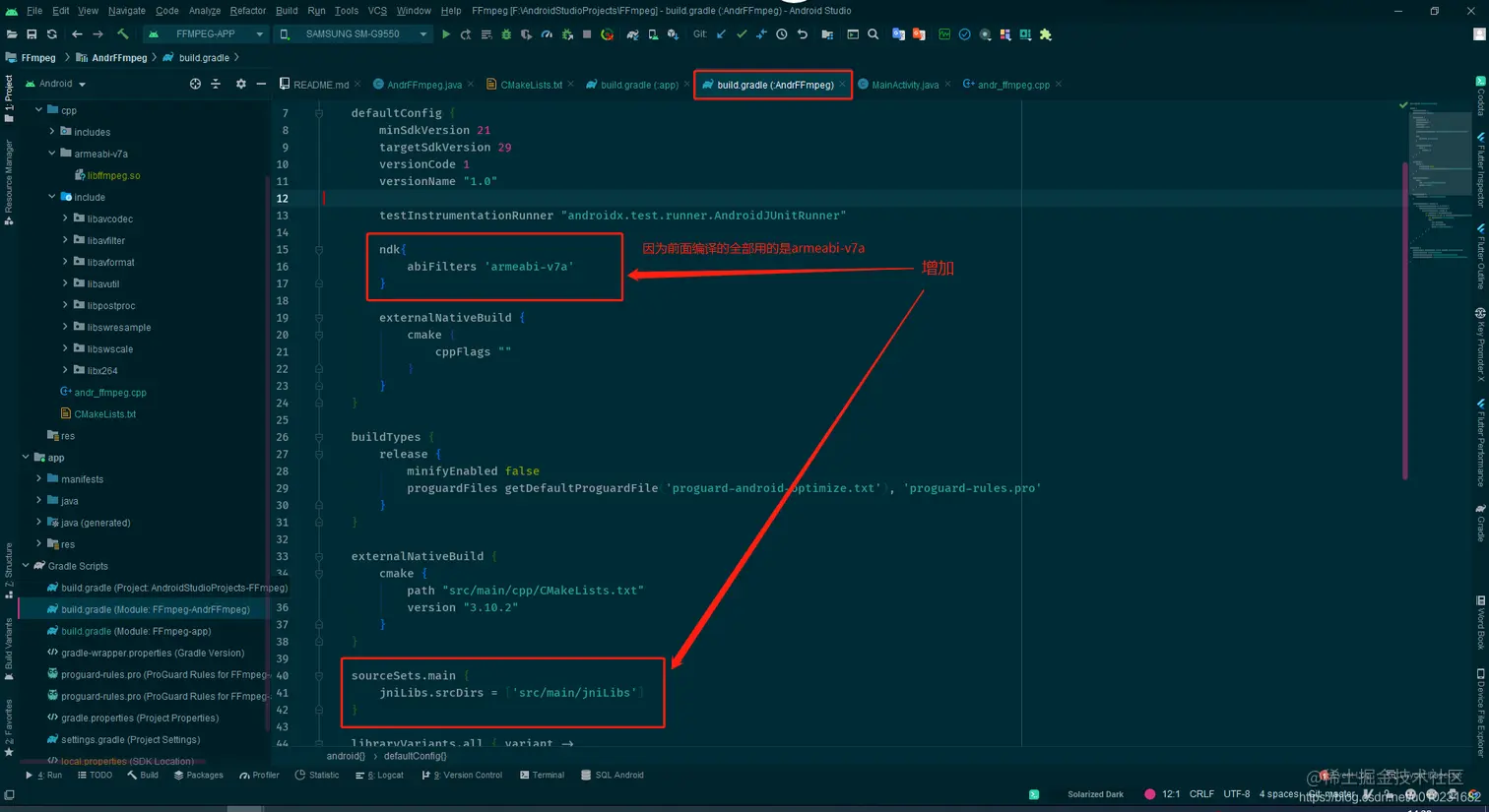Collapse the app module node

point(26,457)
